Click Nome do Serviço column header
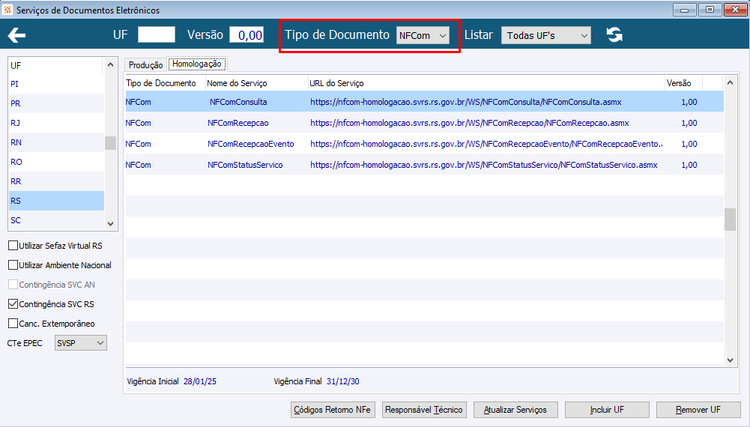The width and height of the screenshot is (750, 427). [256, 83]
